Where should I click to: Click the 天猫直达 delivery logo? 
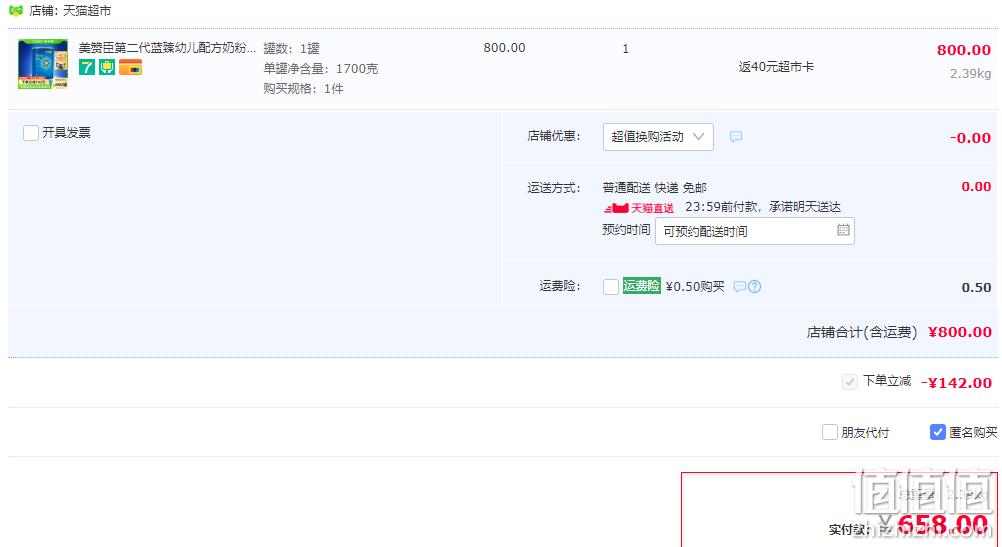tap(639, 208)
